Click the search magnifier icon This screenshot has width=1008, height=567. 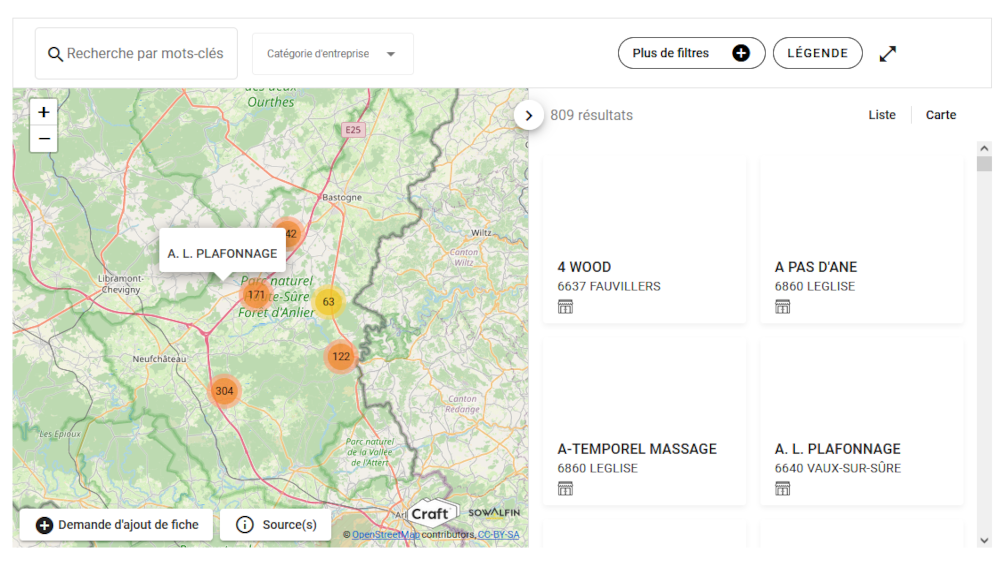pos(55,54)
